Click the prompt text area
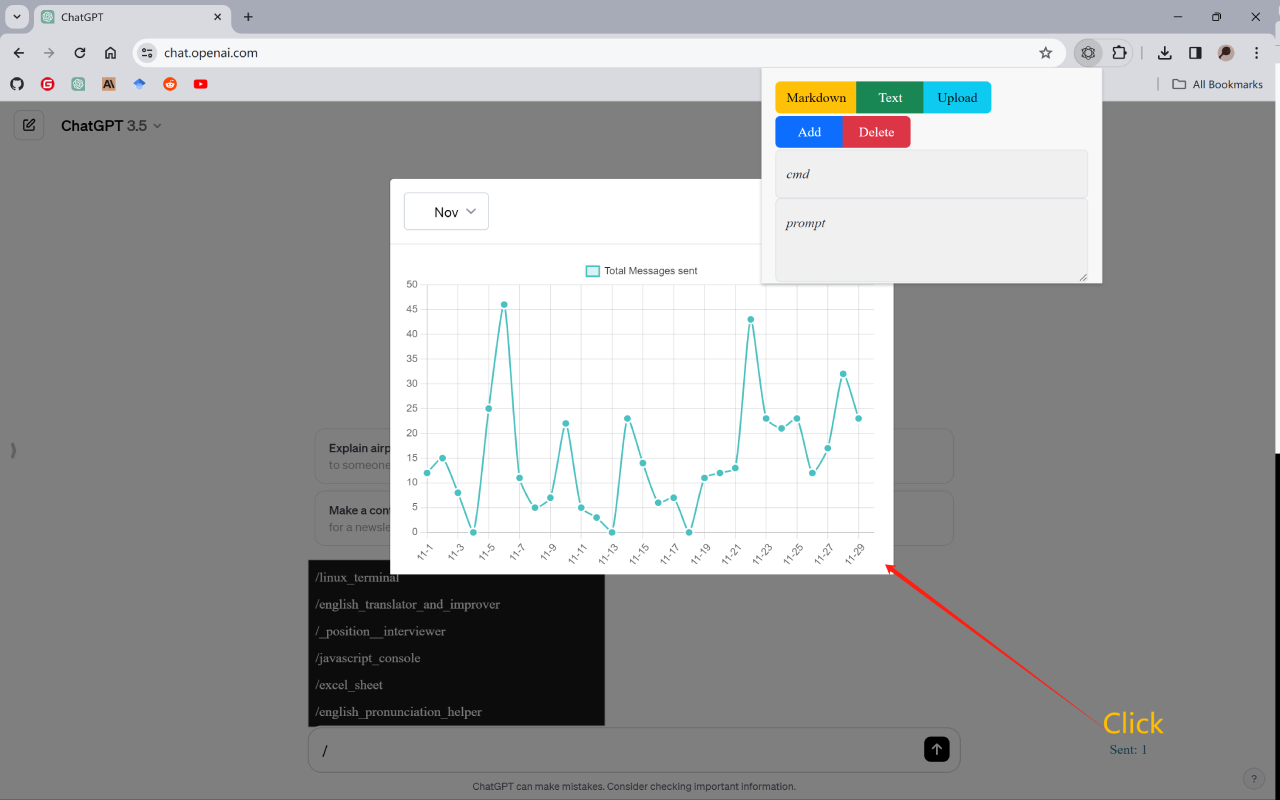This screenshot has height=800, width=1280. (931, 240)
